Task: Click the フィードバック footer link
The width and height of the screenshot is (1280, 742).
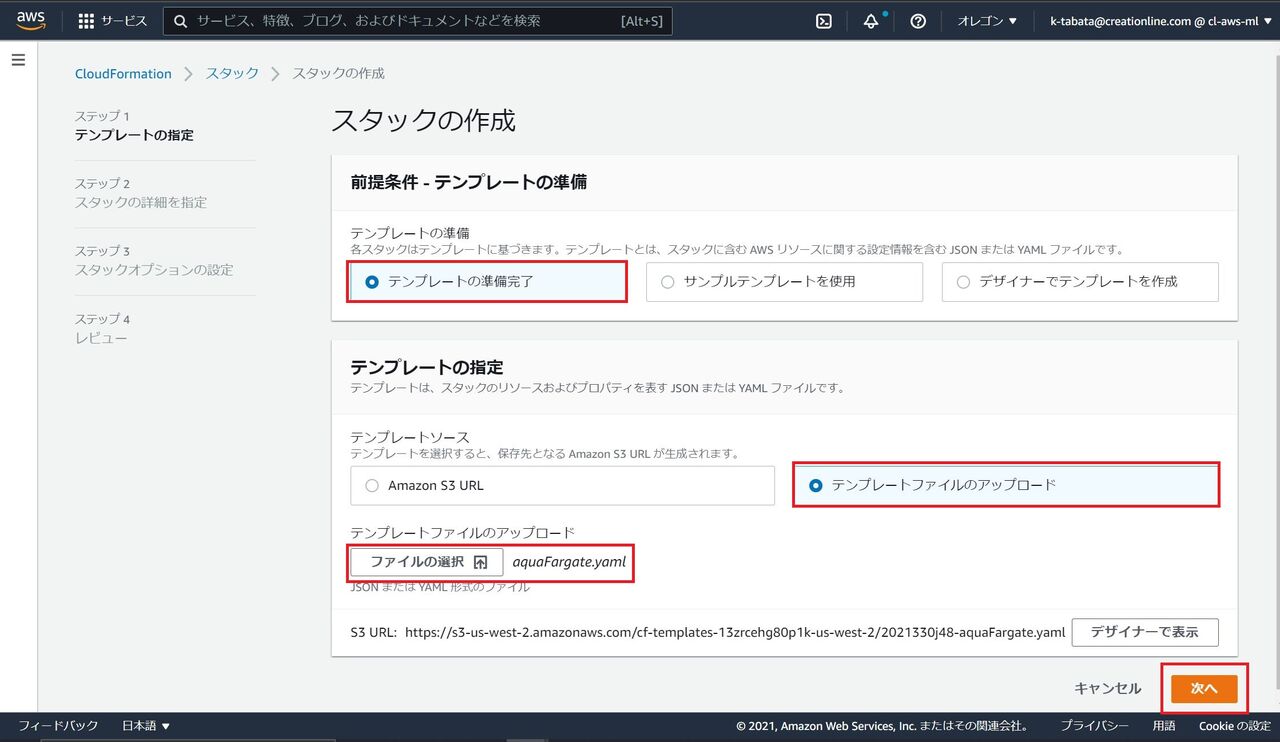Action: [58, 726]
